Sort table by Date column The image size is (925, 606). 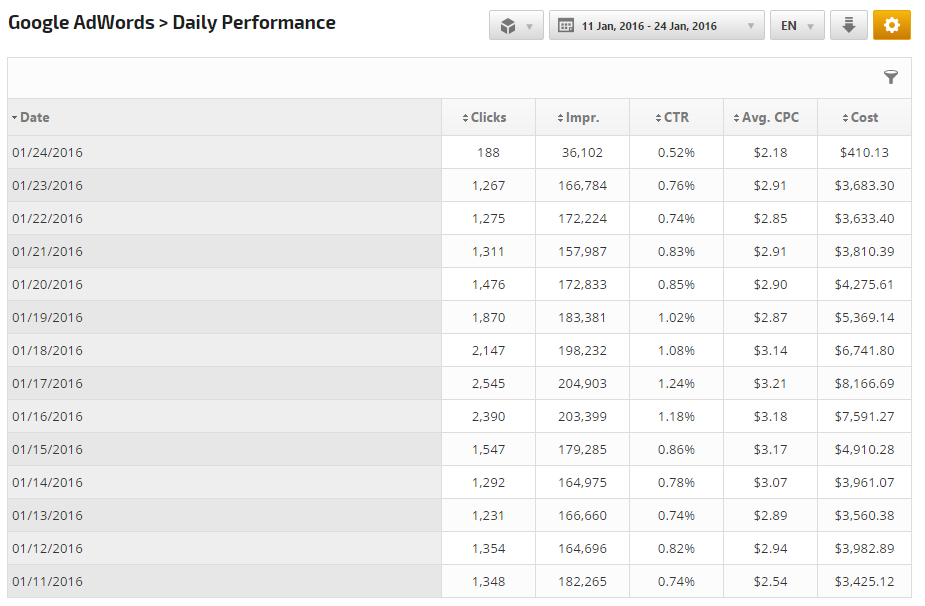pos(35,117)
